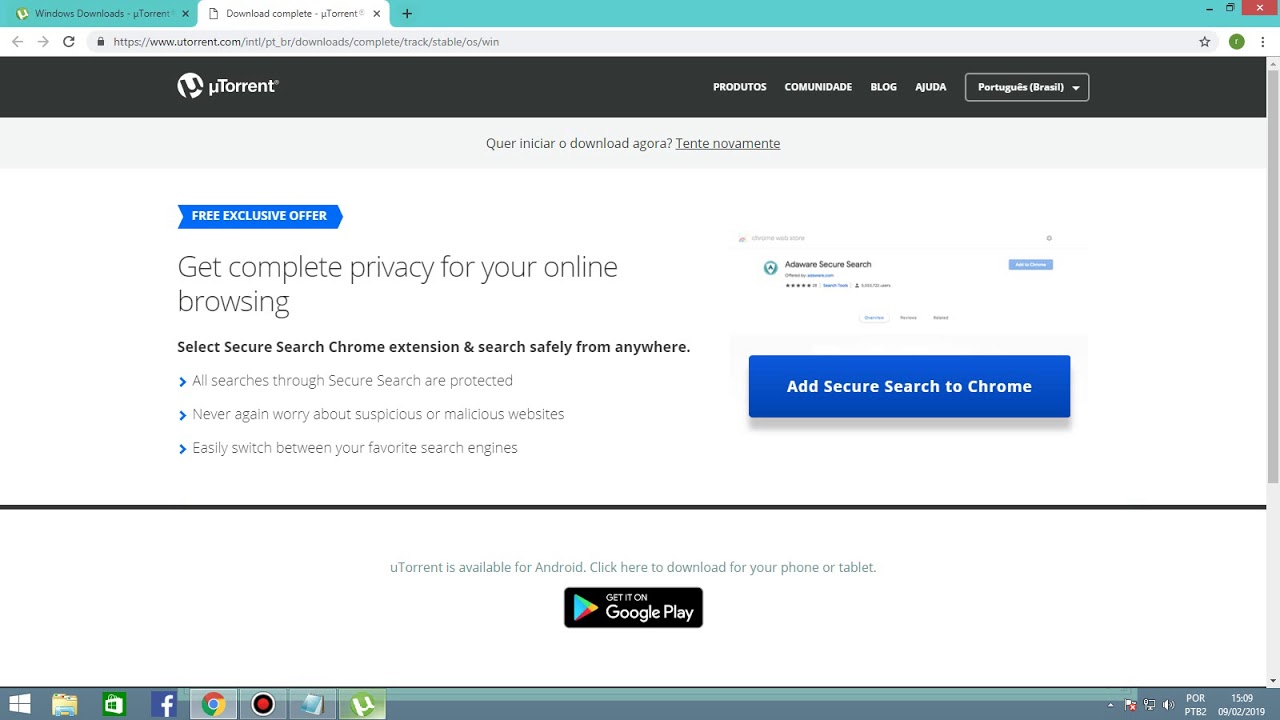Open File Explorer from taskbar
The image size is (1280, 720).
(65, 705)
